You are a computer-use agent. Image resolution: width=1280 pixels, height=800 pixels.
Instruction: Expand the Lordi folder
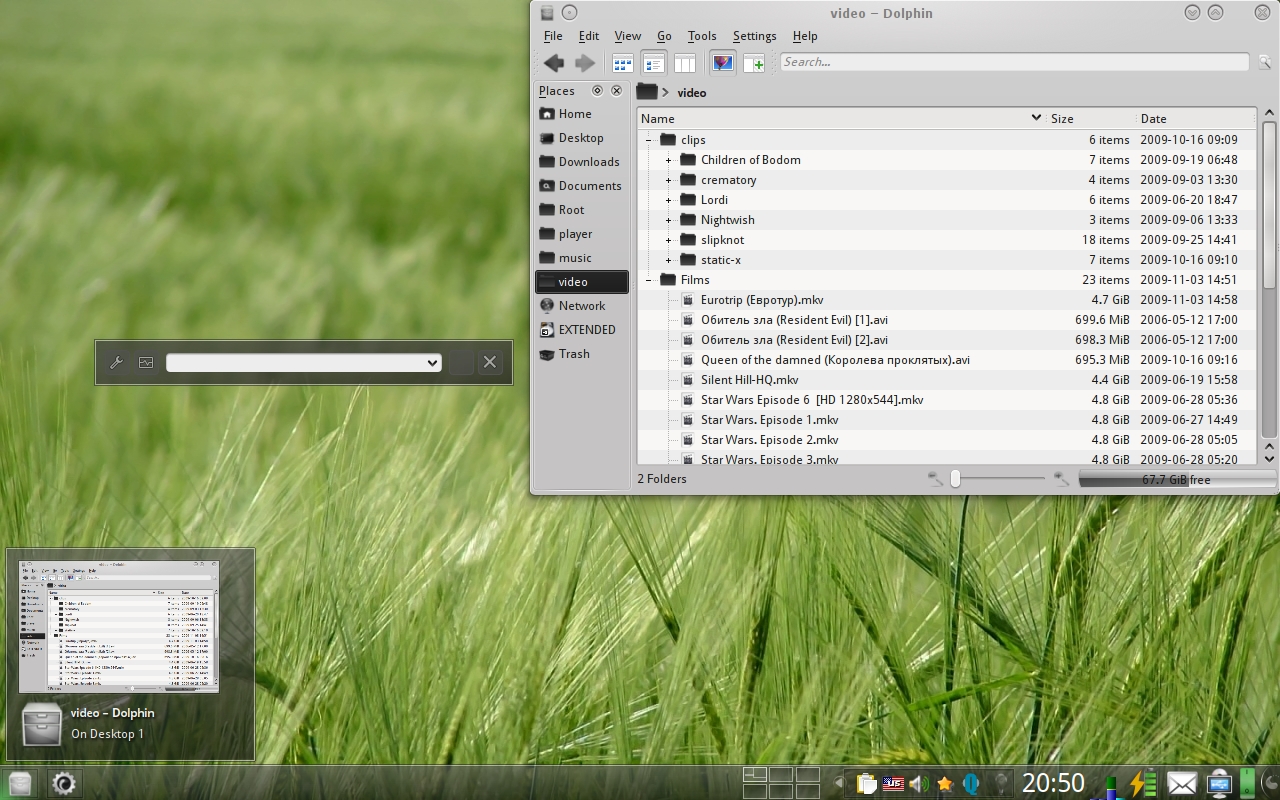[669, 200]
